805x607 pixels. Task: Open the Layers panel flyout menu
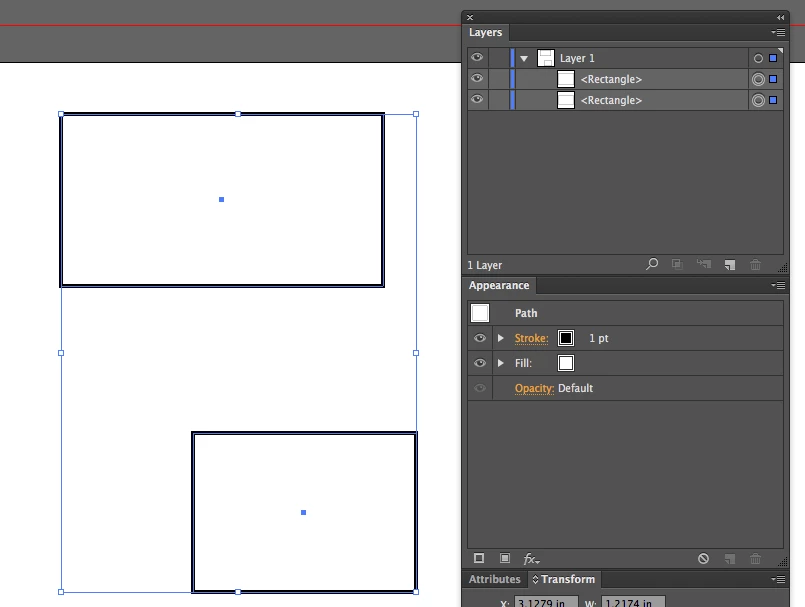pyautogui.click(x=778, y=32)
